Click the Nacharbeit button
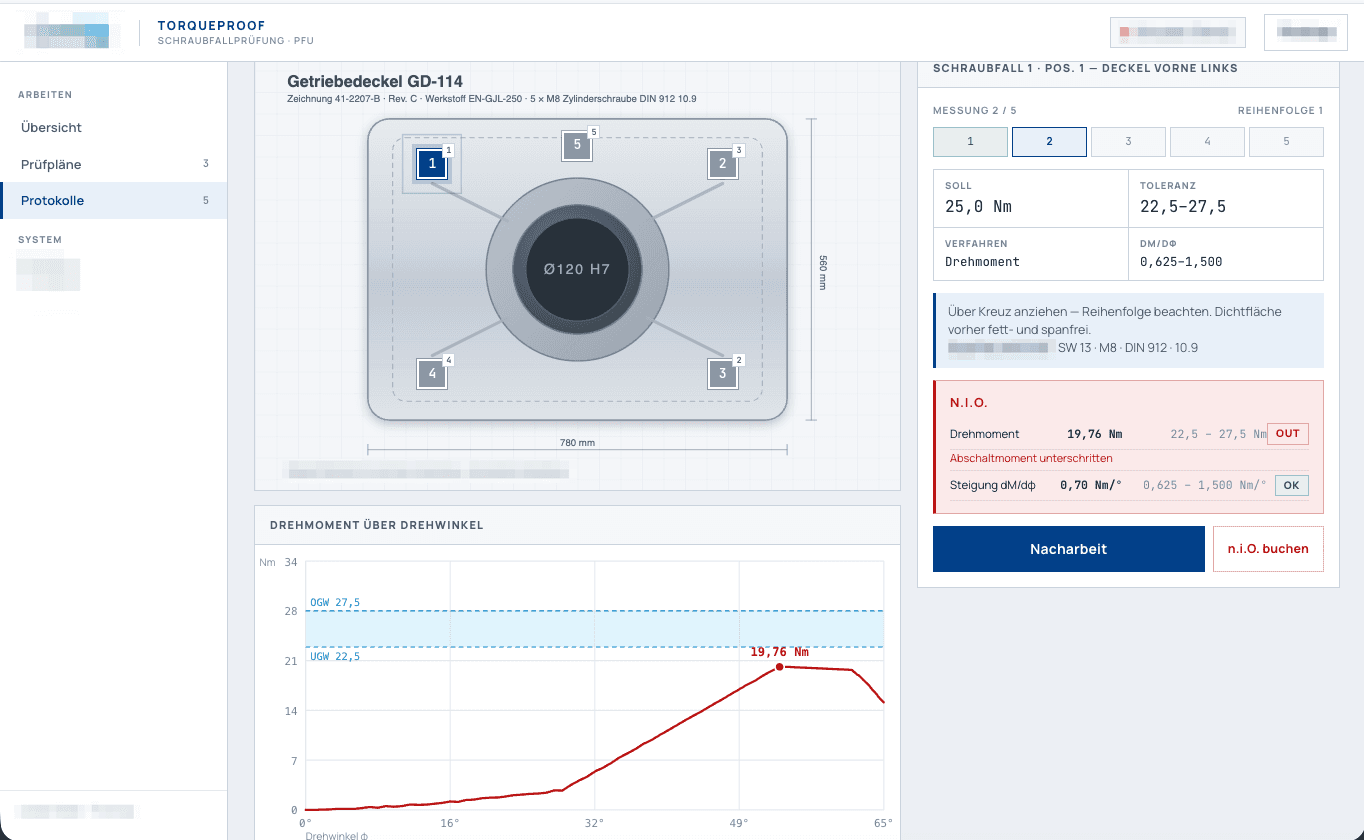Screen dimensions: 1364x840 [1068, 549]
